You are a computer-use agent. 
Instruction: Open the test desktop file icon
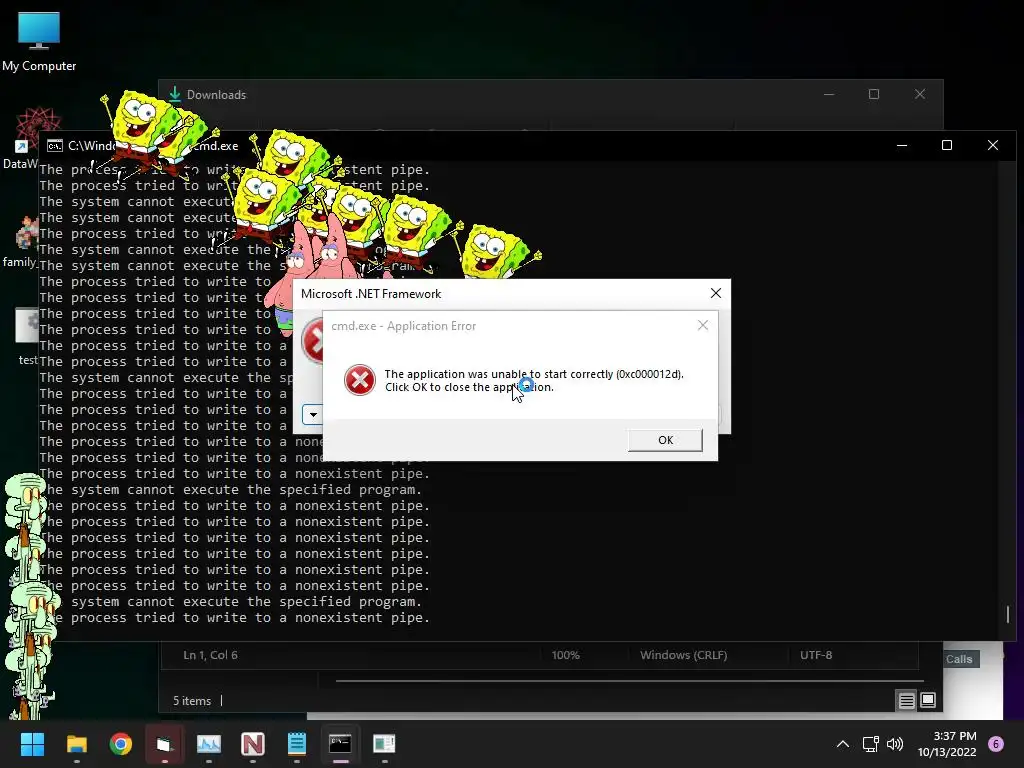tap(26, 336)
